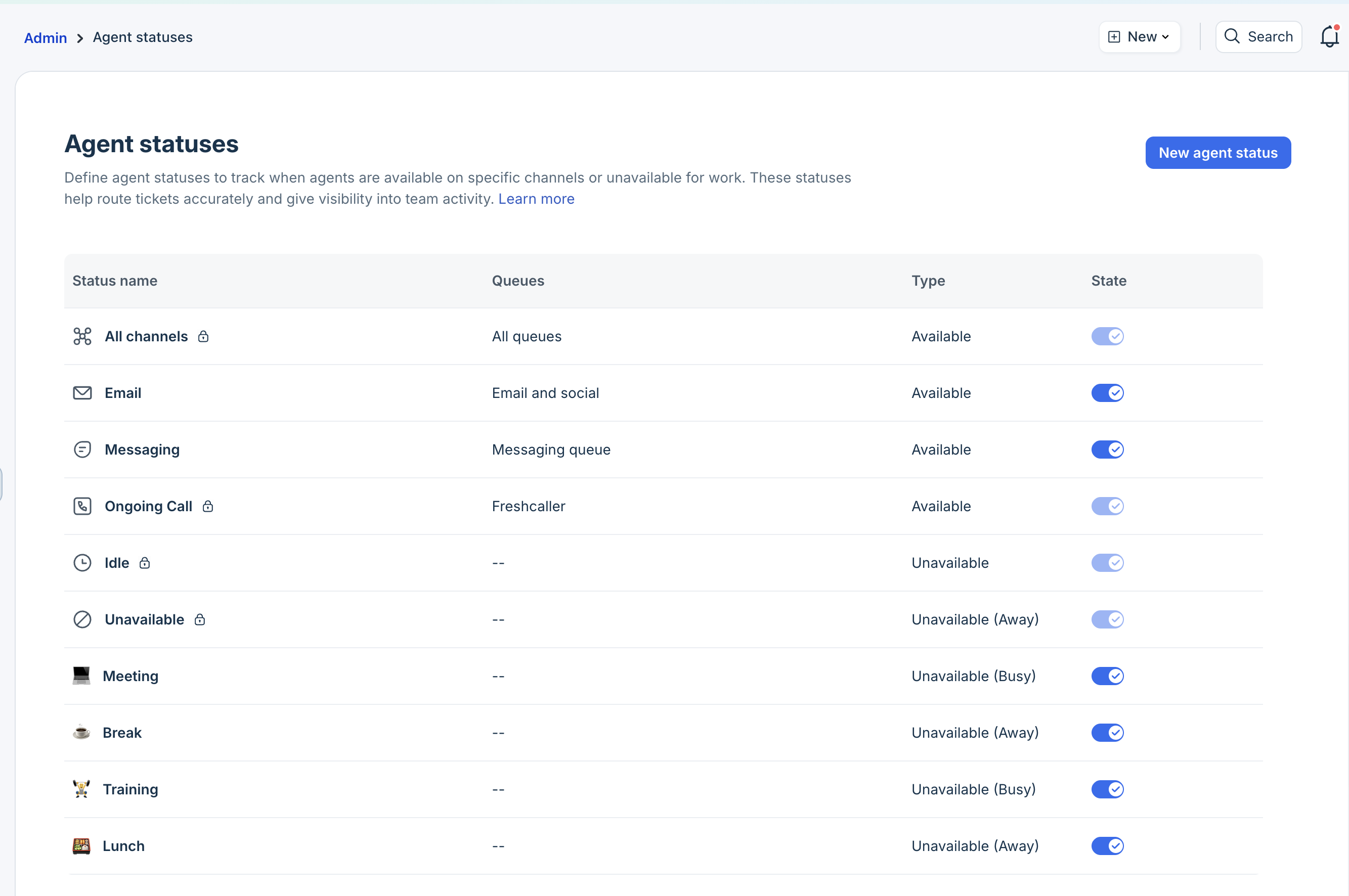Image resolution: width=1349 pixels, height=896 pixels.
Task: Click the notifications bell icon
Action: click(x=1329, y=37)
